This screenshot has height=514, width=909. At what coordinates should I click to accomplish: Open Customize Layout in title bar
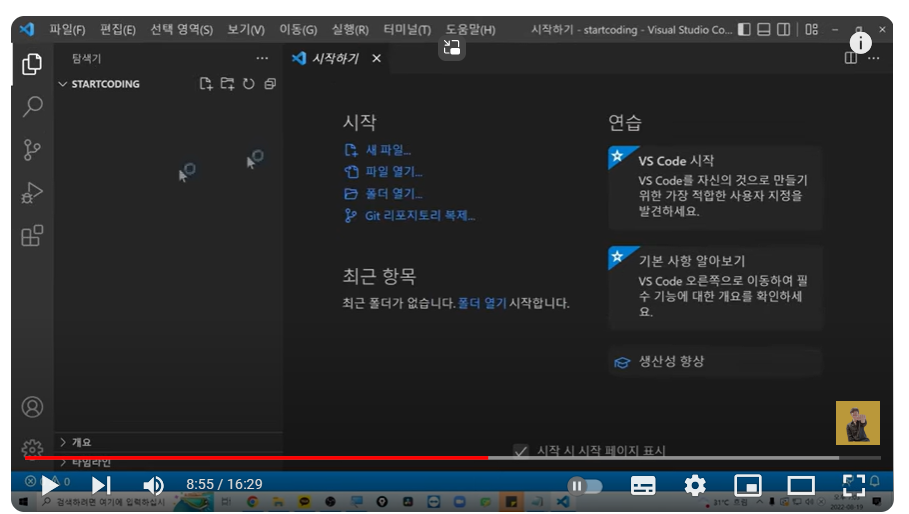point(812,29)
